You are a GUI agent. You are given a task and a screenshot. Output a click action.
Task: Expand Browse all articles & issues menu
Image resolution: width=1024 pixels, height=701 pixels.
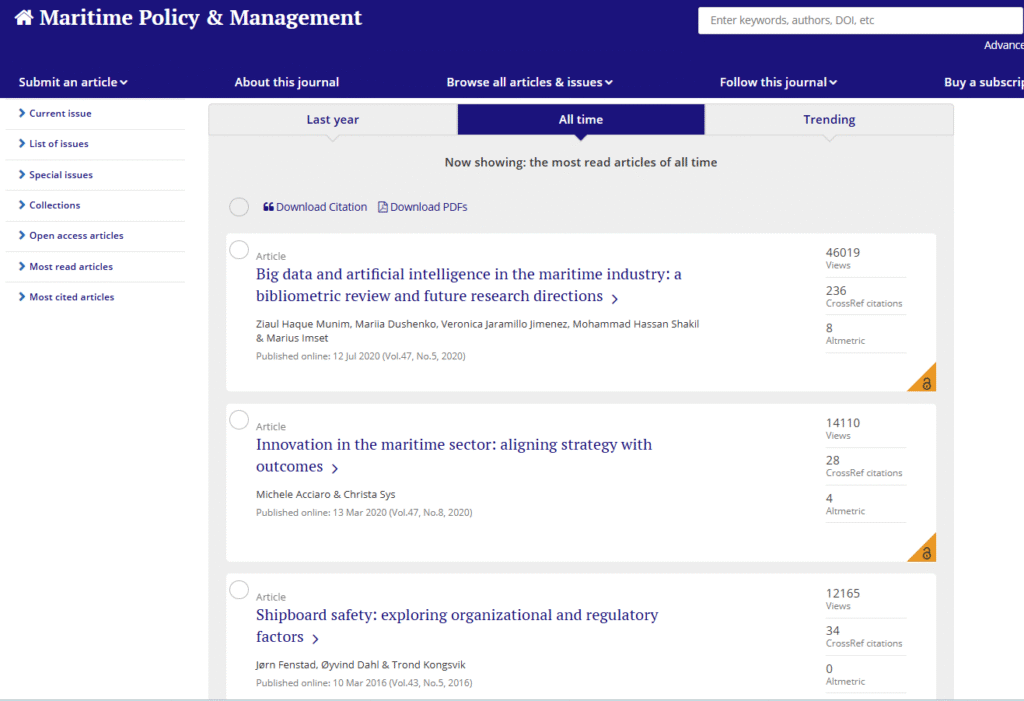coord(530,82)
